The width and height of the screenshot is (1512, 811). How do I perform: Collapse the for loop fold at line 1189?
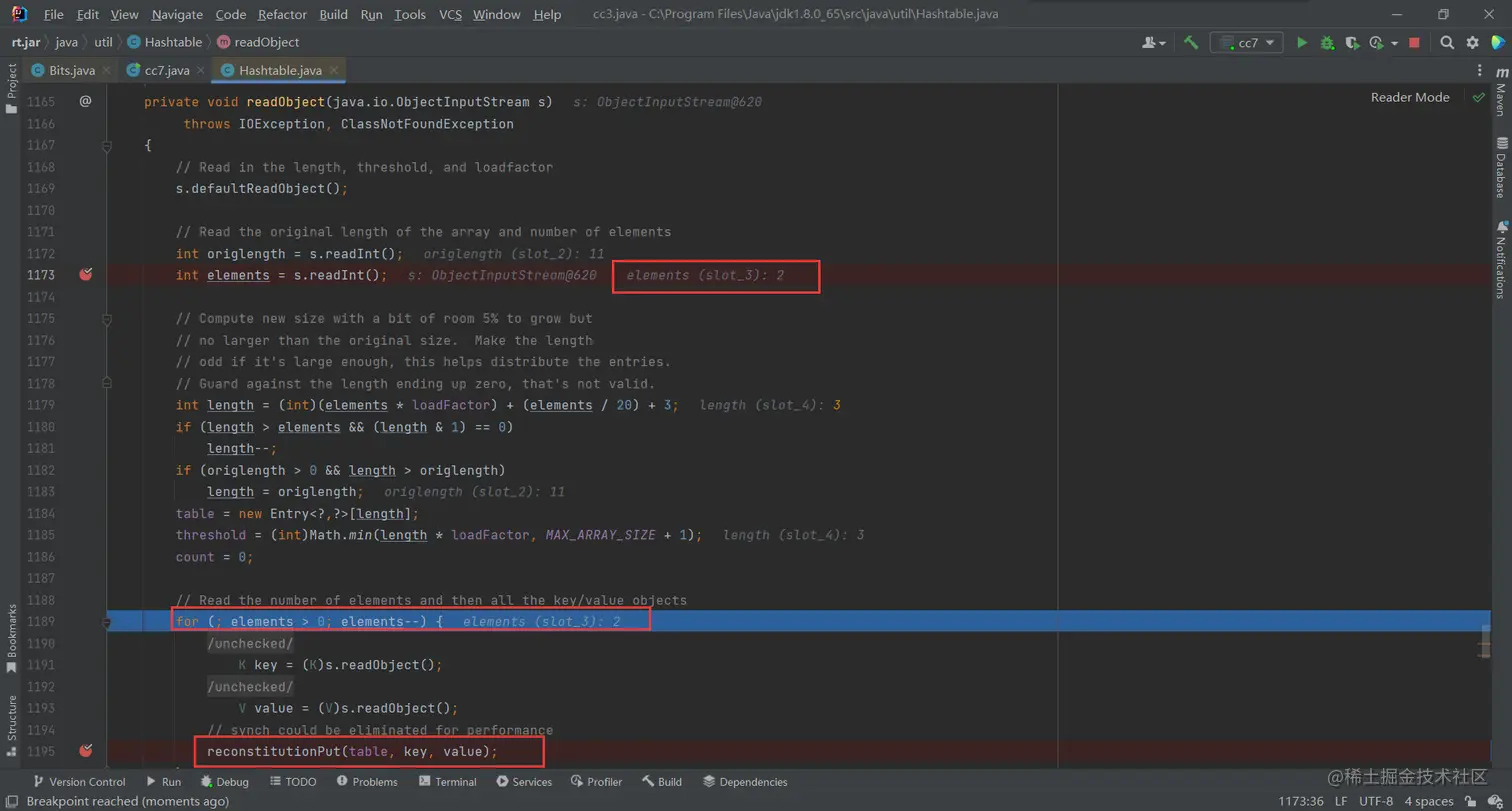108,622
